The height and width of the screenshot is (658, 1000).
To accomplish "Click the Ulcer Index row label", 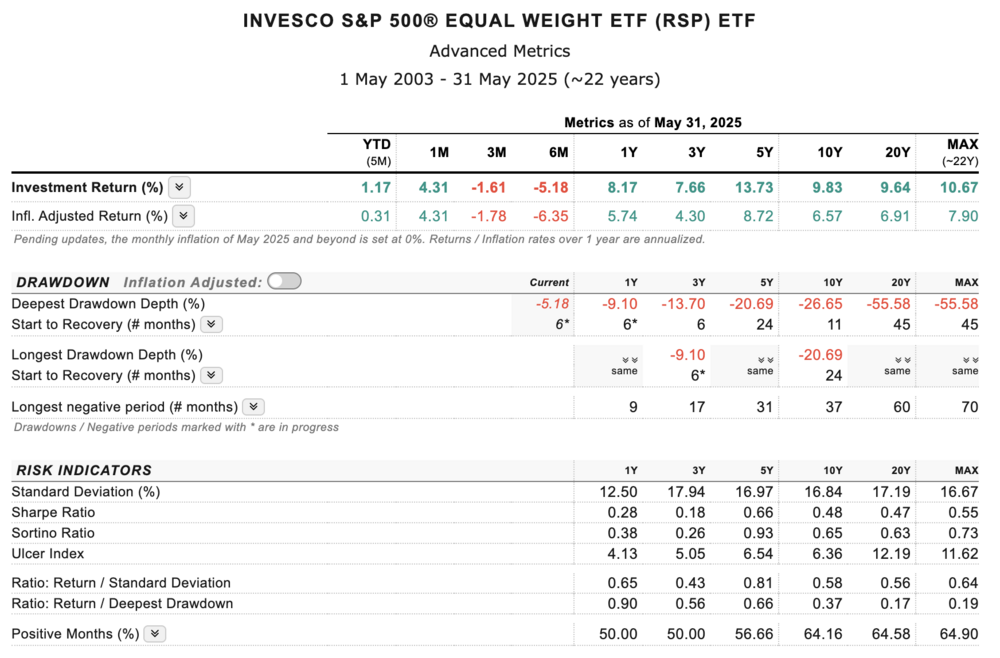I will (48, 553).
